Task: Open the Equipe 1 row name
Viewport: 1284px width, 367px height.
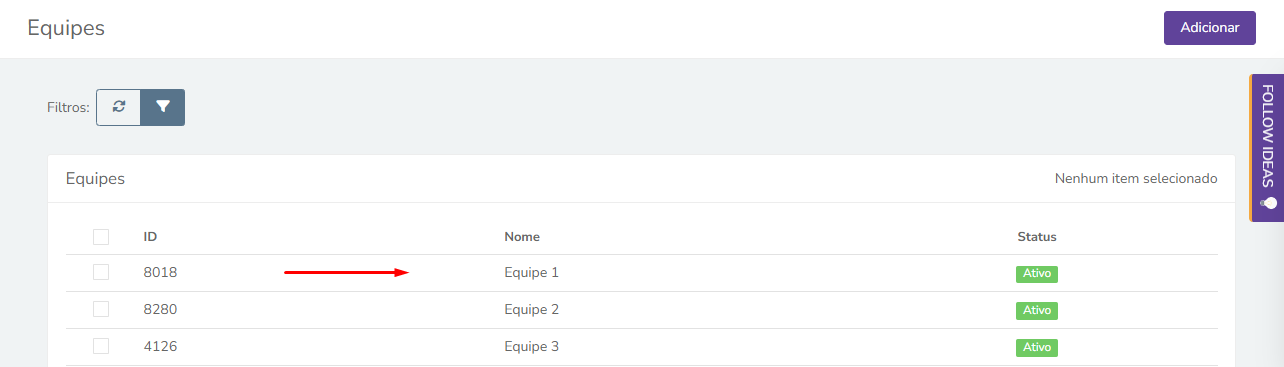Action: click(x=532, y=272)
